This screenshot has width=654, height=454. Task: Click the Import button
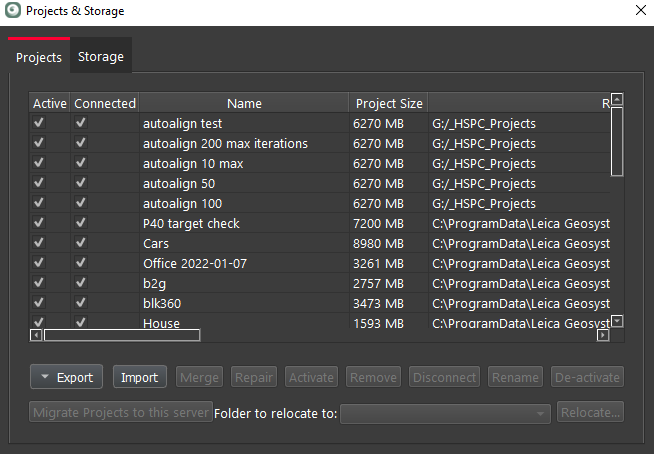click(x=140, y=377)
